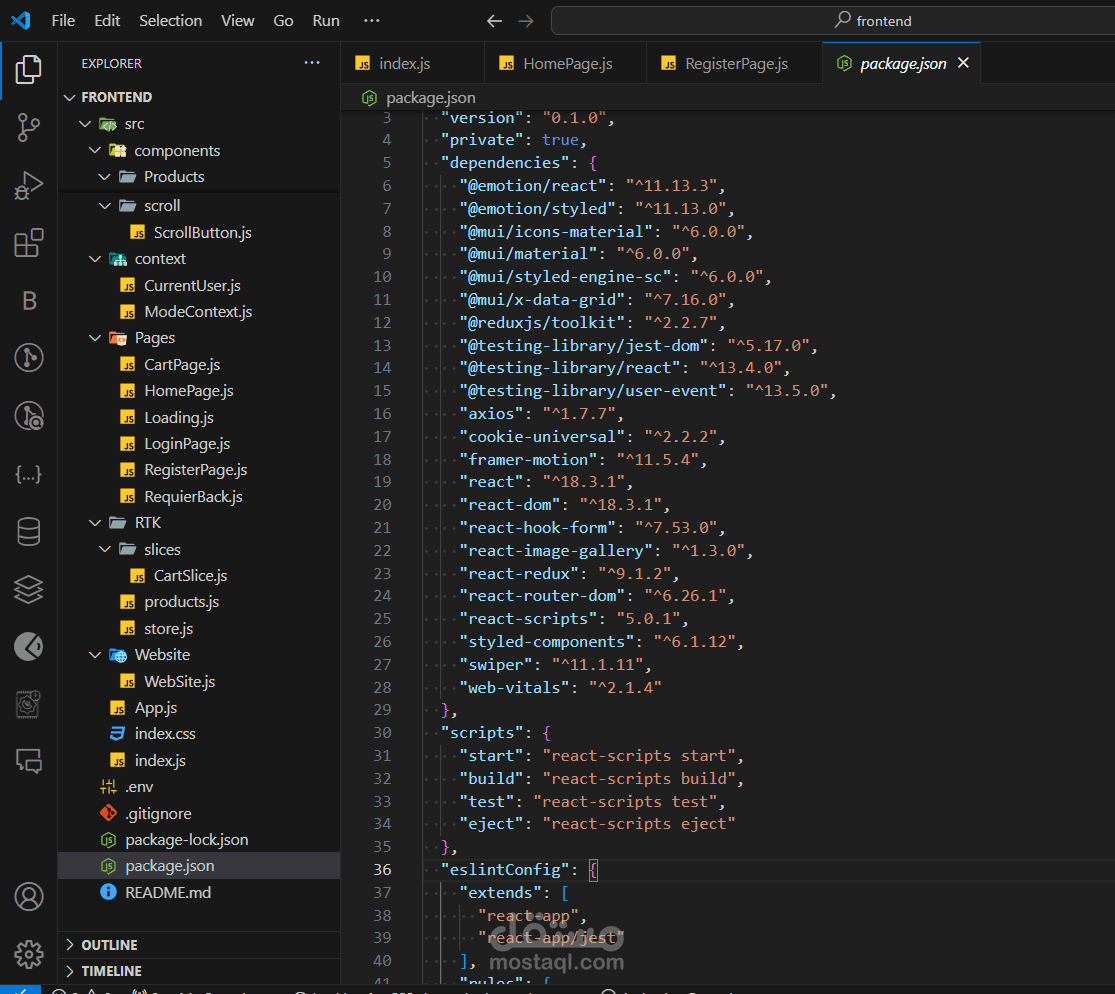The height and width of the screenshot is (994, 1115).
Task: Open CartSlice.js in the explorer
Action: [190, 576]
